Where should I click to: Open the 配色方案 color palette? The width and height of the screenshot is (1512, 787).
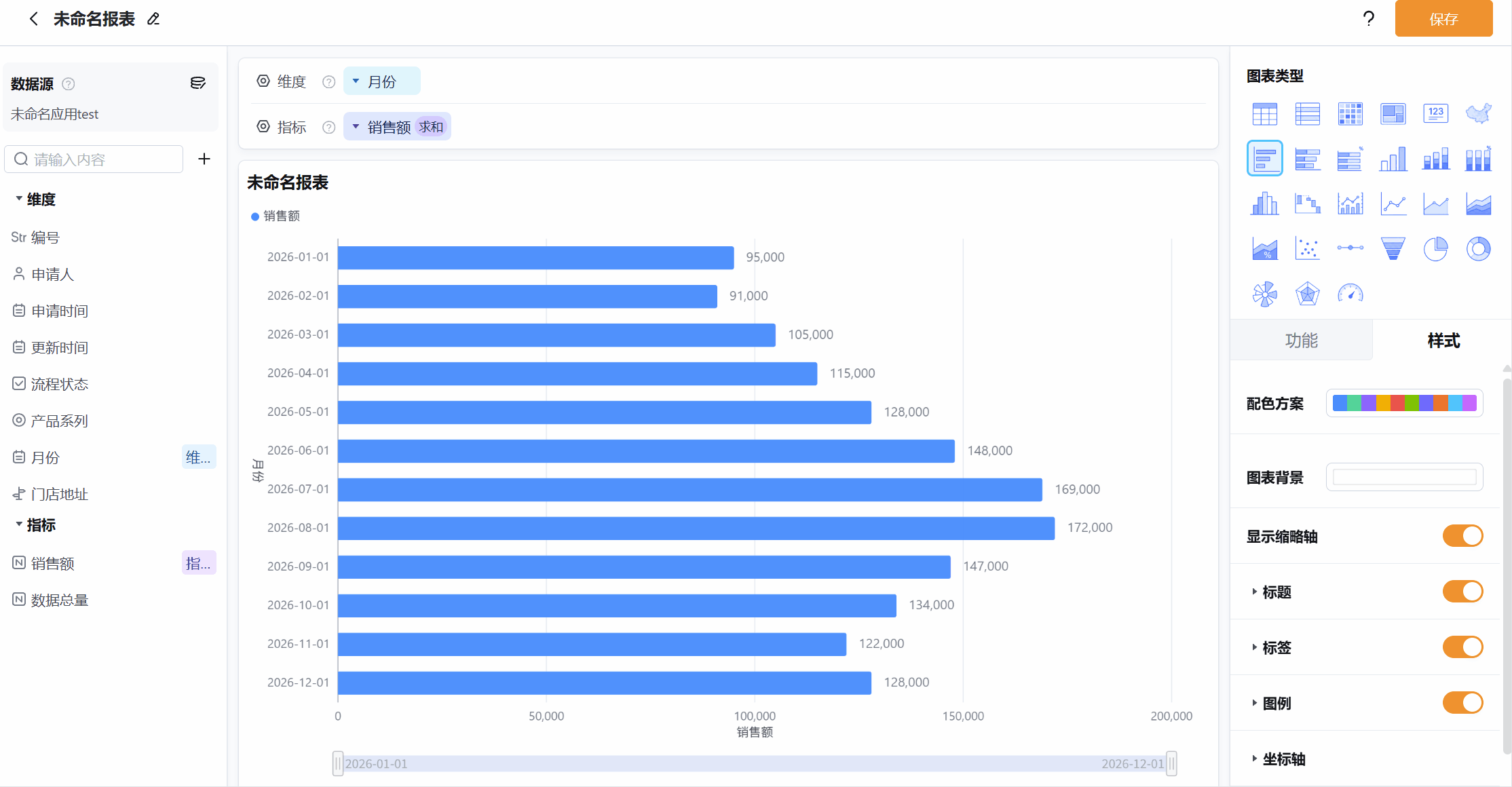1404,403
